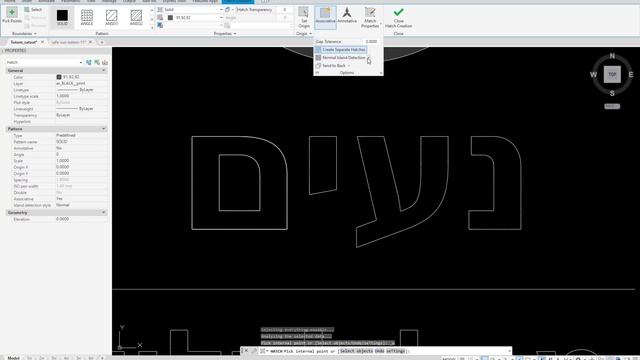Click the Lineweight ByLayer property value
Image resolution: width=640 pixels, height=360 pixels.
81,109
